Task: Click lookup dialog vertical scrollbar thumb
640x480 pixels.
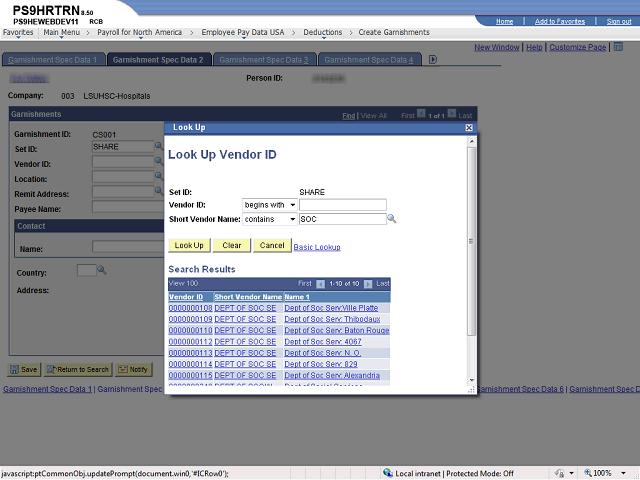Action: coord(471,241)
